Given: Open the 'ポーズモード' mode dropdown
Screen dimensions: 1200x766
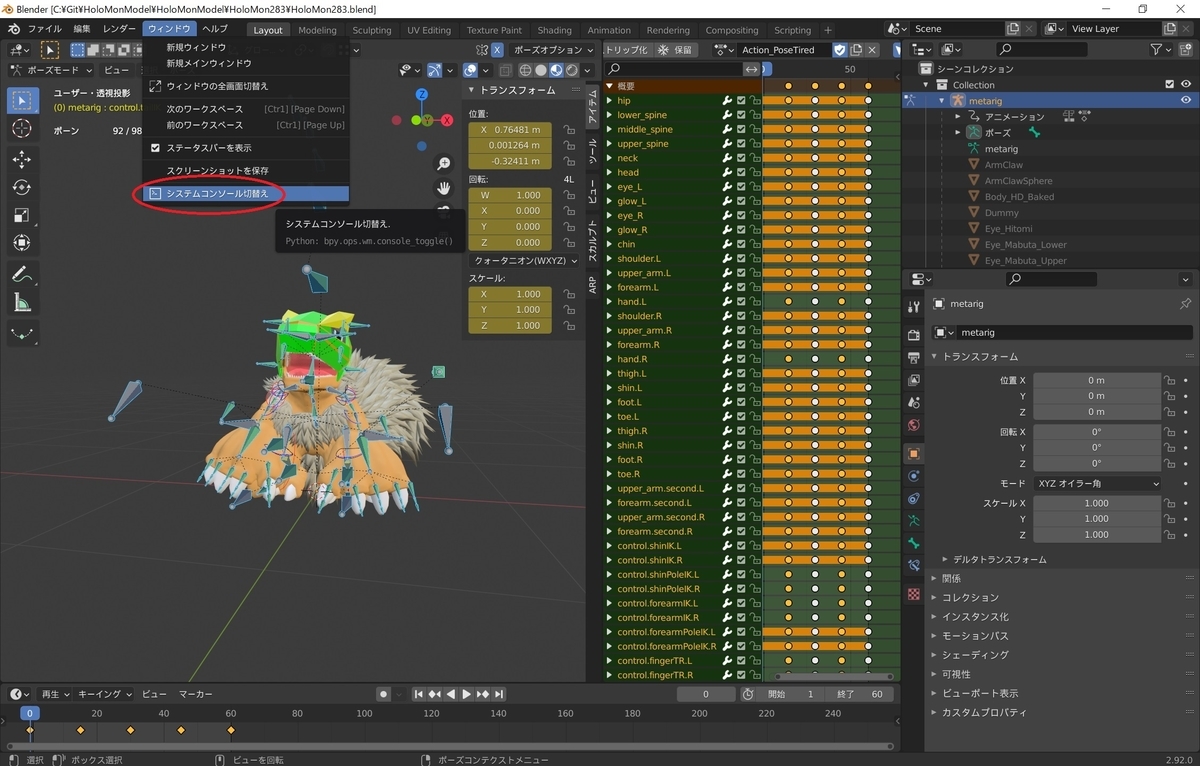Looking at the screenshot, I should pos(52,70).
